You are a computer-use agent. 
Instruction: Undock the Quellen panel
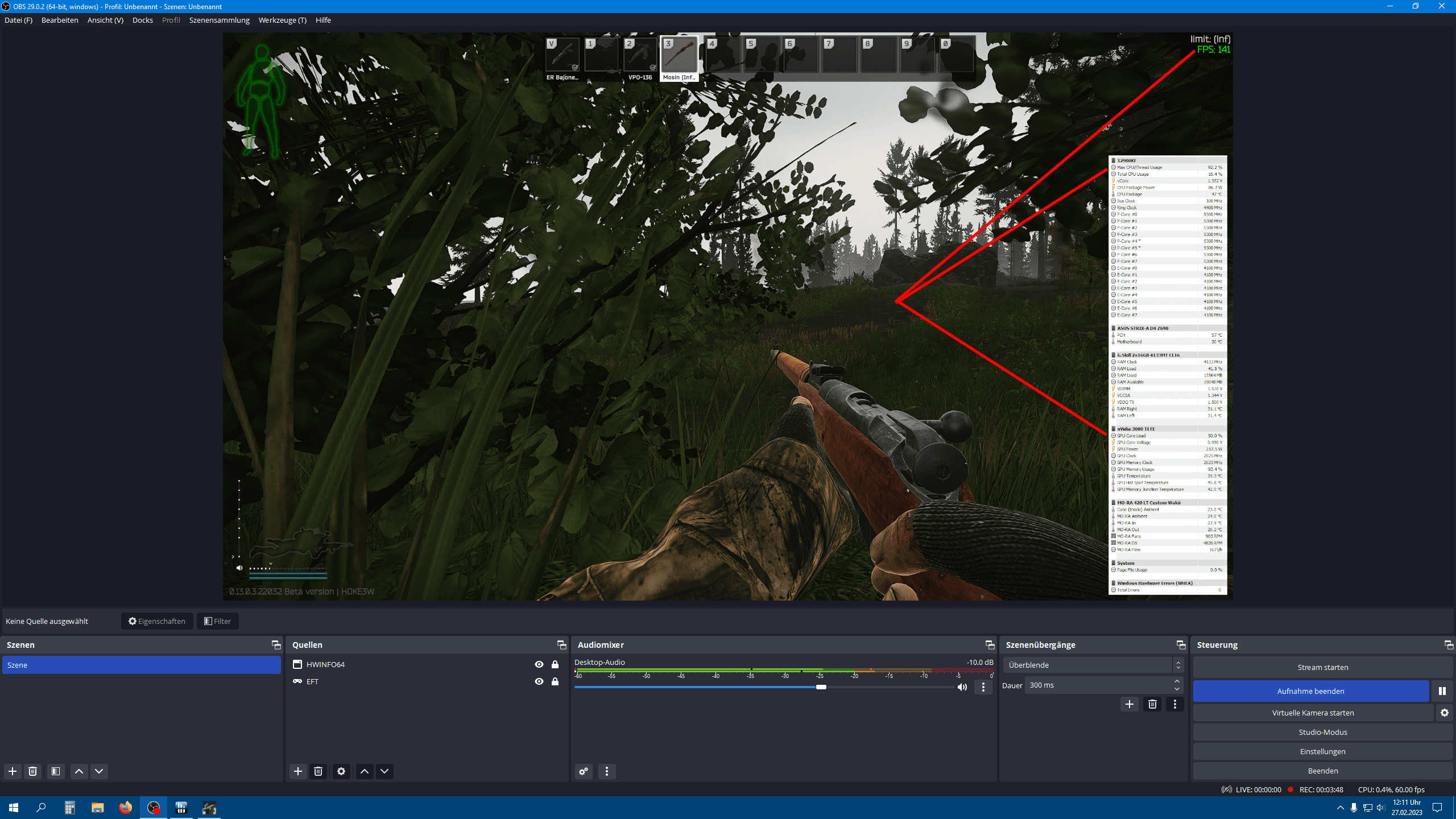pyautogui.click(x=561, y=644)
